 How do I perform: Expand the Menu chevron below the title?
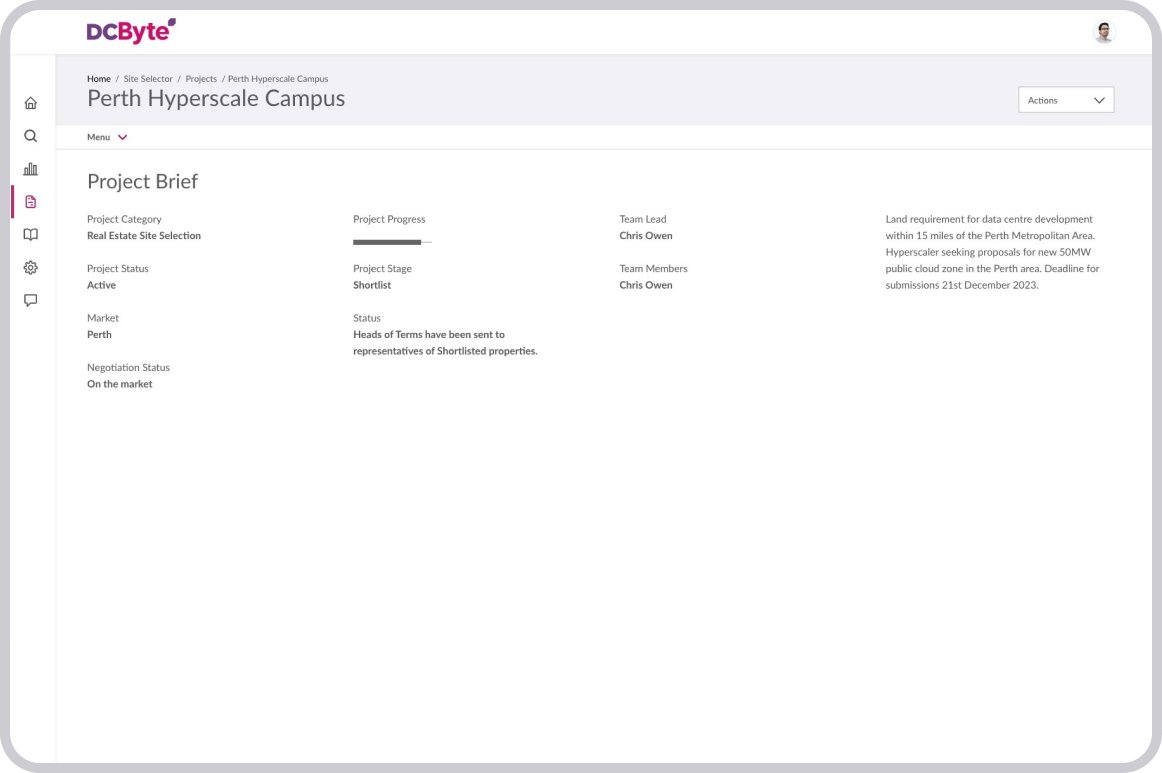pos(122,137)
